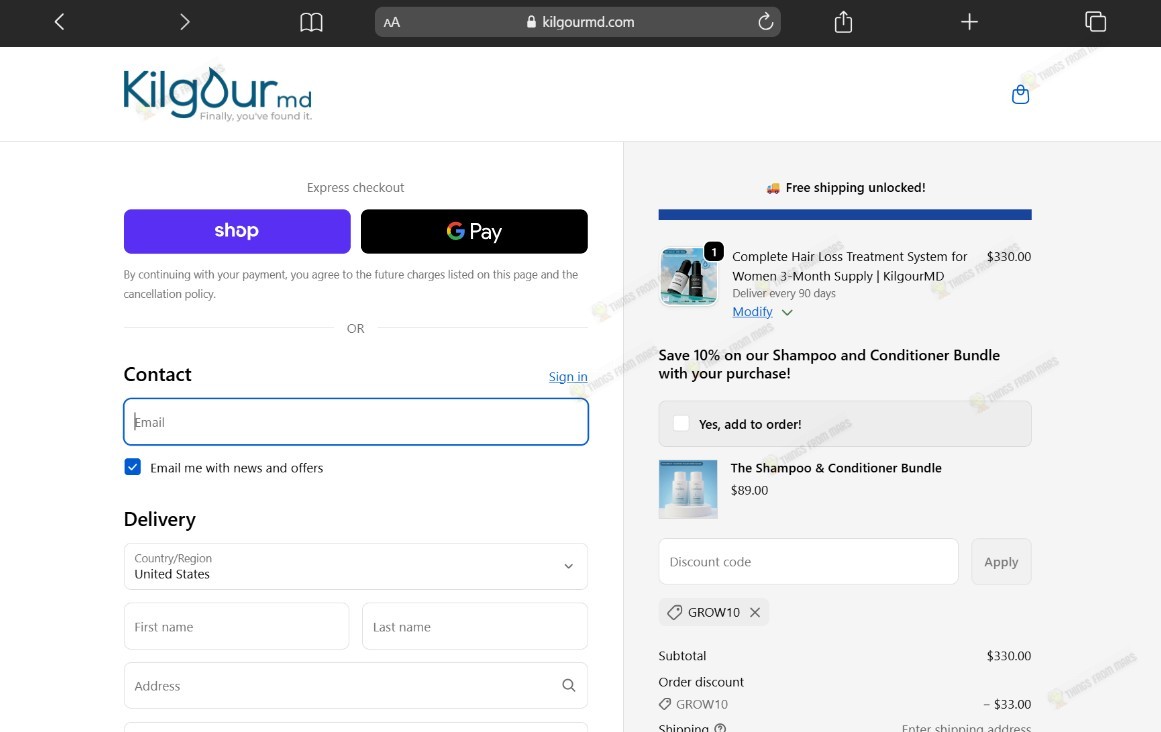Open the bookmarks book icon
Viewport: 1161px width, 732px height.
[311, 22]
